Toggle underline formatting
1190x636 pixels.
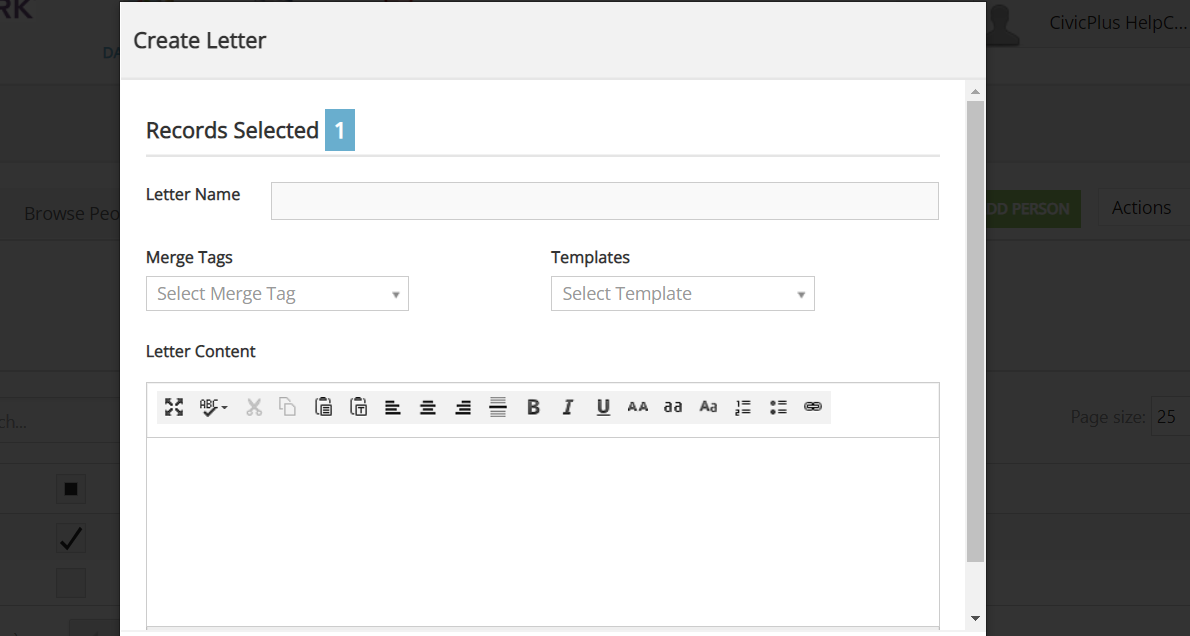(603, 407)
